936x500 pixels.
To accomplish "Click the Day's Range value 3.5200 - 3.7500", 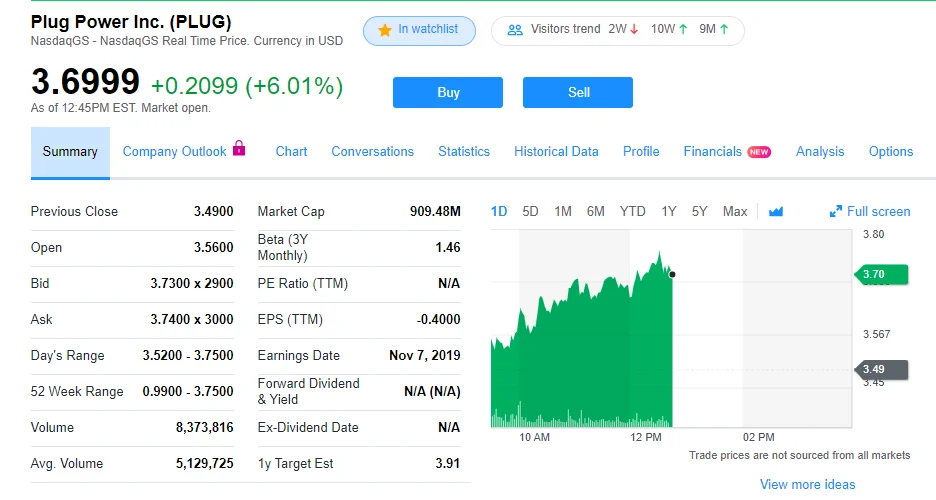I will point(188,355).
